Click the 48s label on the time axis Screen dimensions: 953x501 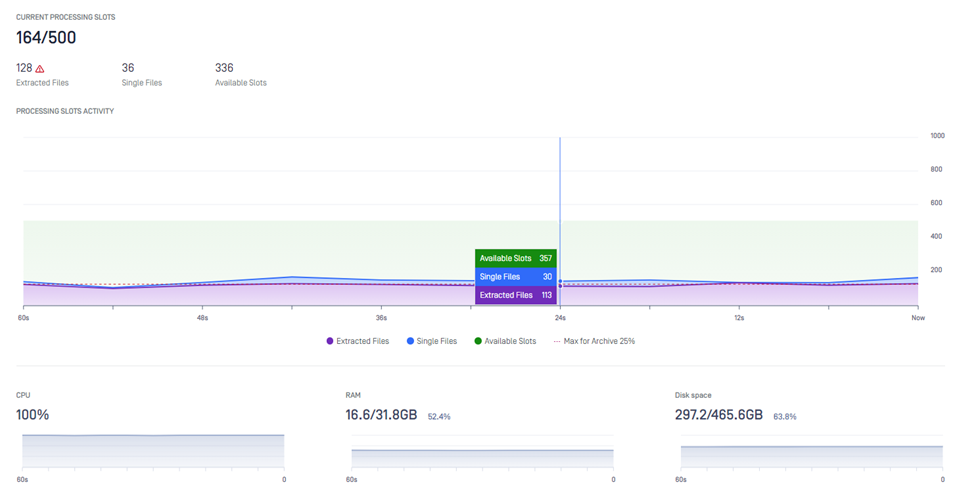click(202, 318)
